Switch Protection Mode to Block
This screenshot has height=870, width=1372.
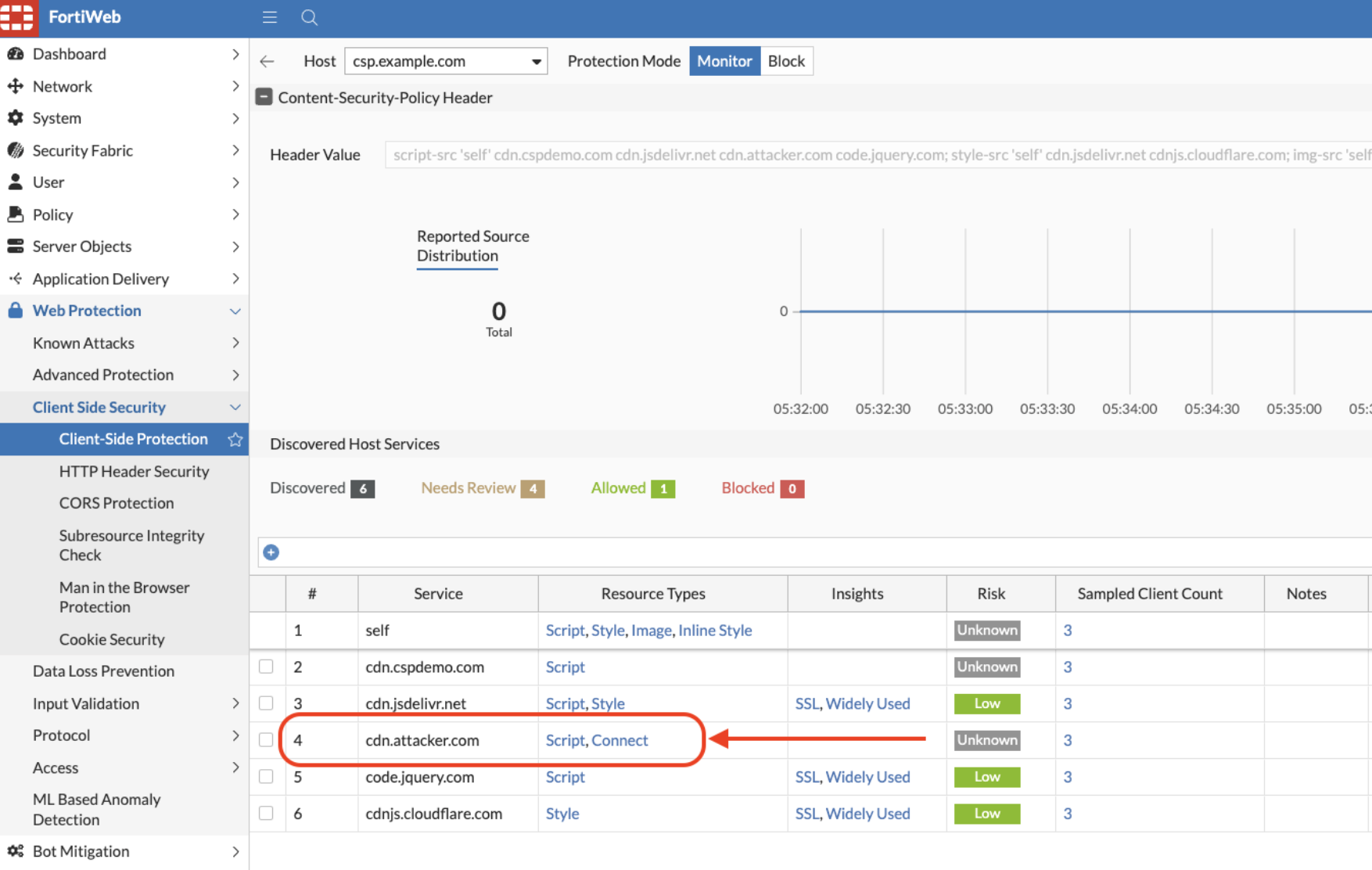(786, 61)
